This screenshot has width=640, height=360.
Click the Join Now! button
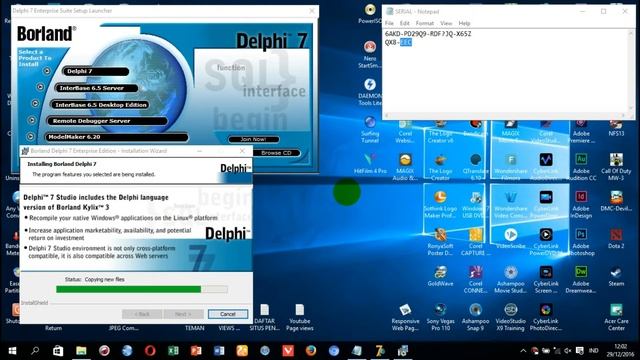coord(253,139)
